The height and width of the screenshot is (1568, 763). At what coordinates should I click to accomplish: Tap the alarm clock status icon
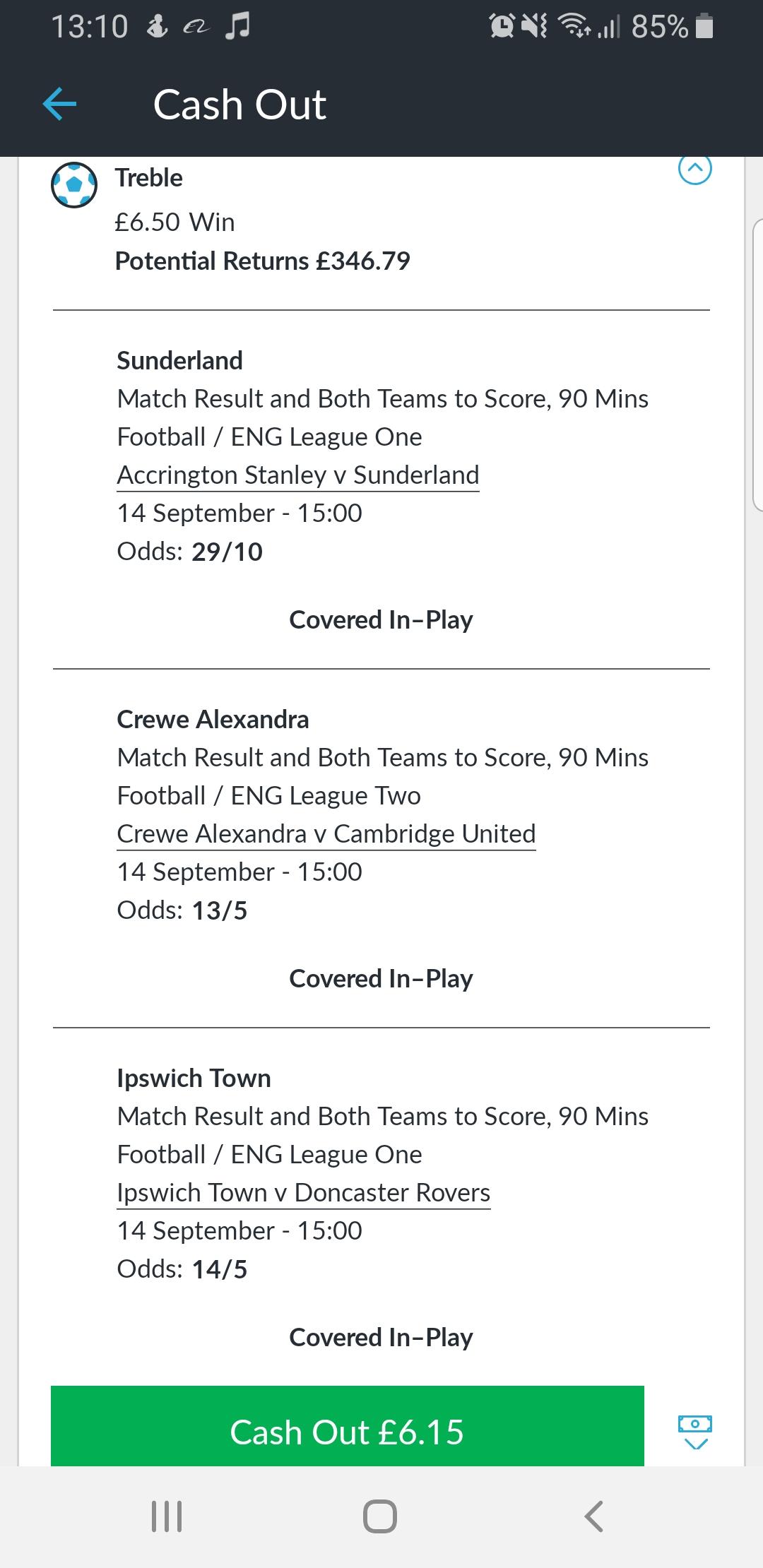[502, 27]
